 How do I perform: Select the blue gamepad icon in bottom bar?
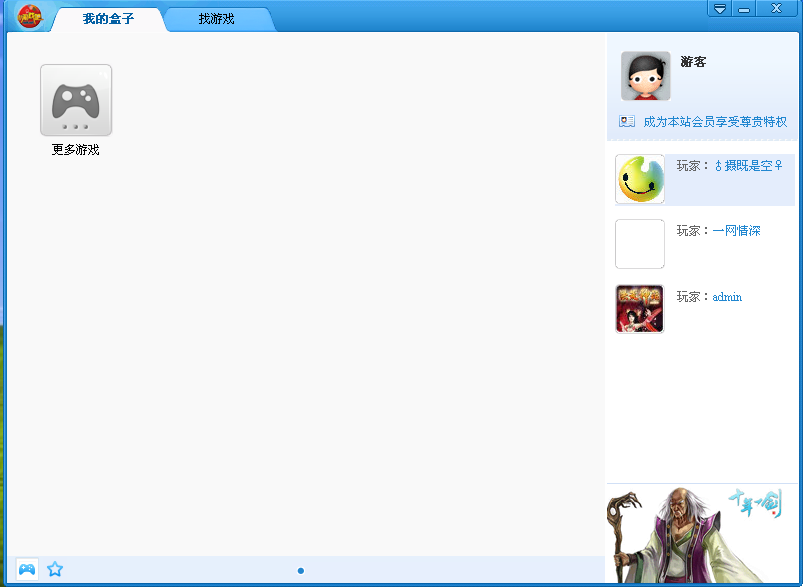27,569
